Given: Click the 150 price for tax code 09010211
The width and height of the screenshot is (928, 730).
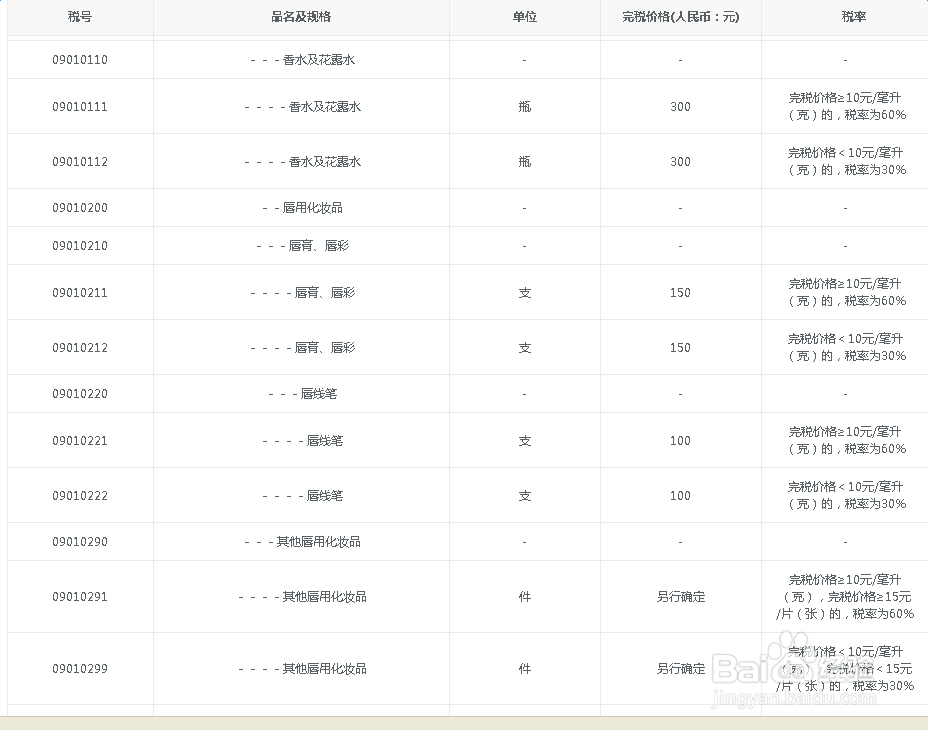Looking at the screenshot, I should tap(680, 292).
